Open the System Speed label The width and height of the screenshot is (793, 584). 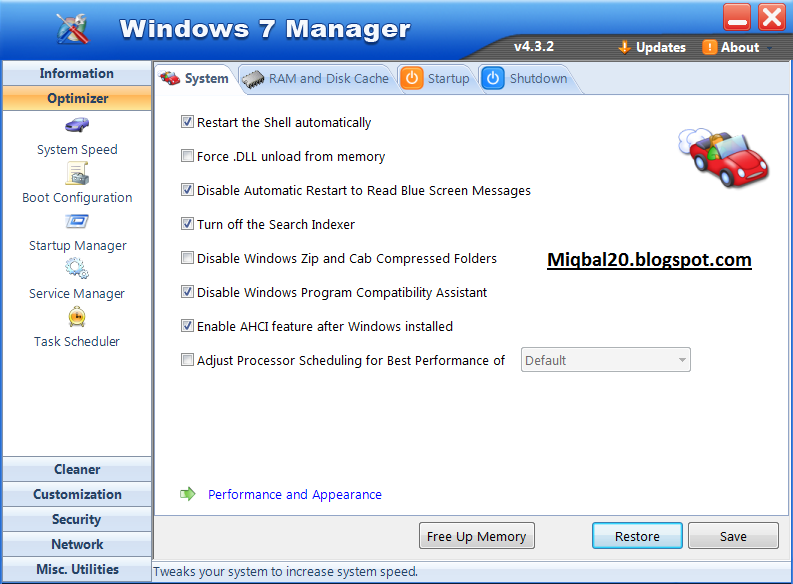(x=77, y=150)
